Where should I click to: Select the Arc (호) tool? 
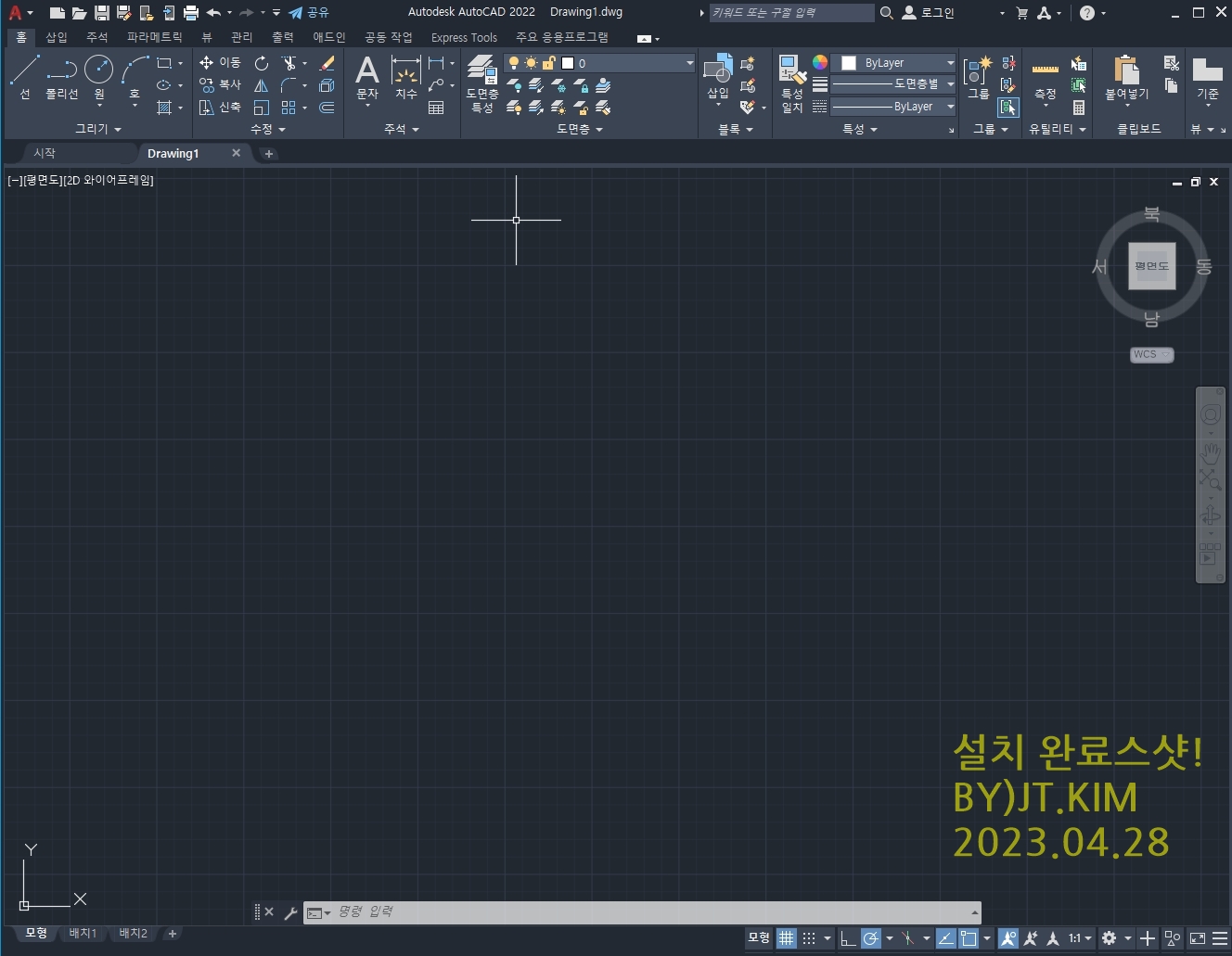(x=135, y=76)
